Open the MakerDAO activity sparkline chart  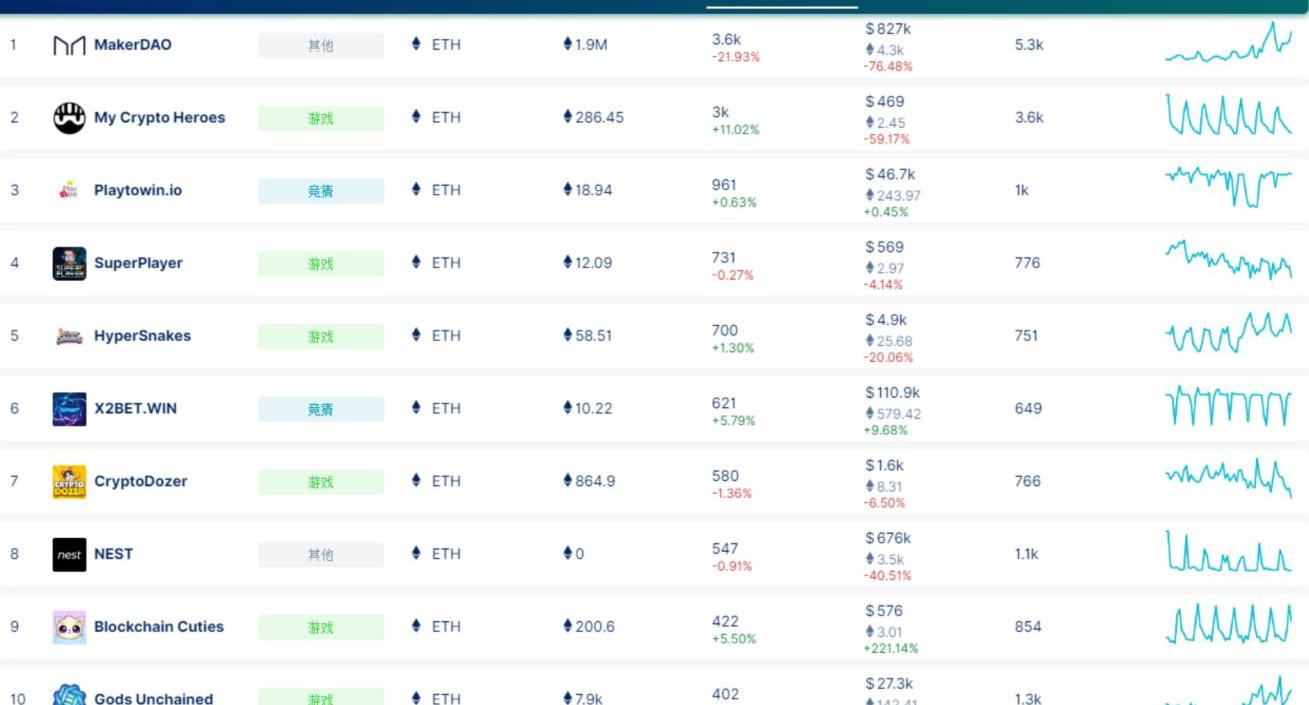click(1229, 43)
